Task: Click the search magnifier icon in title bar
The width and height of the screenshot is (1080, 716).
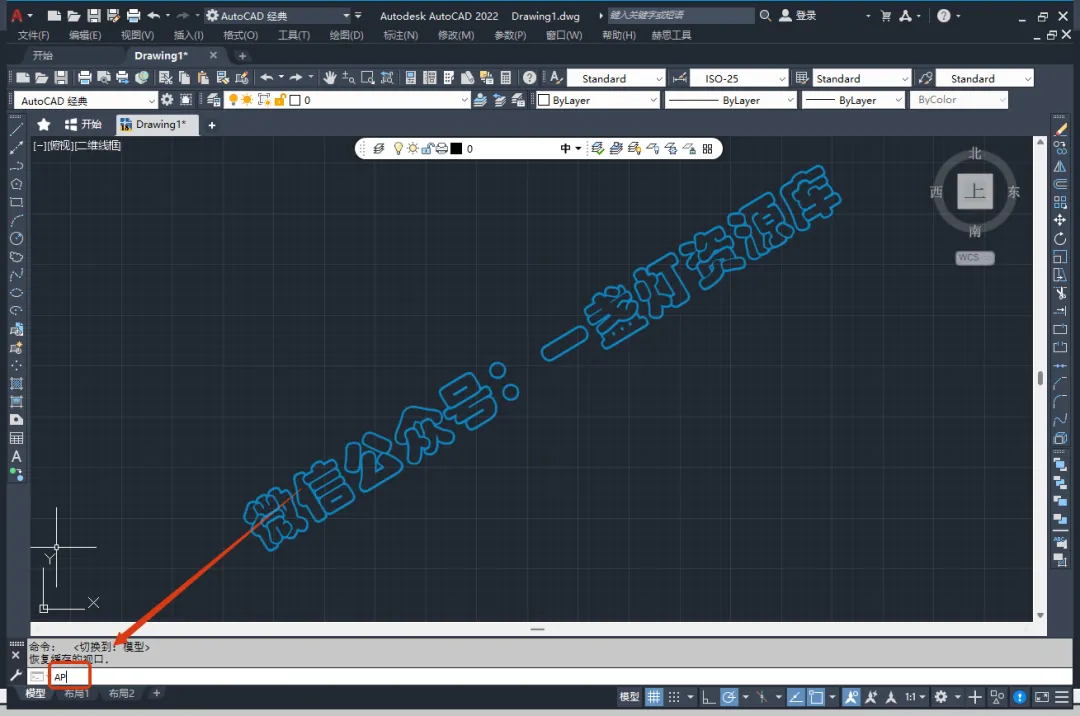Action: (x=765, y=15)
